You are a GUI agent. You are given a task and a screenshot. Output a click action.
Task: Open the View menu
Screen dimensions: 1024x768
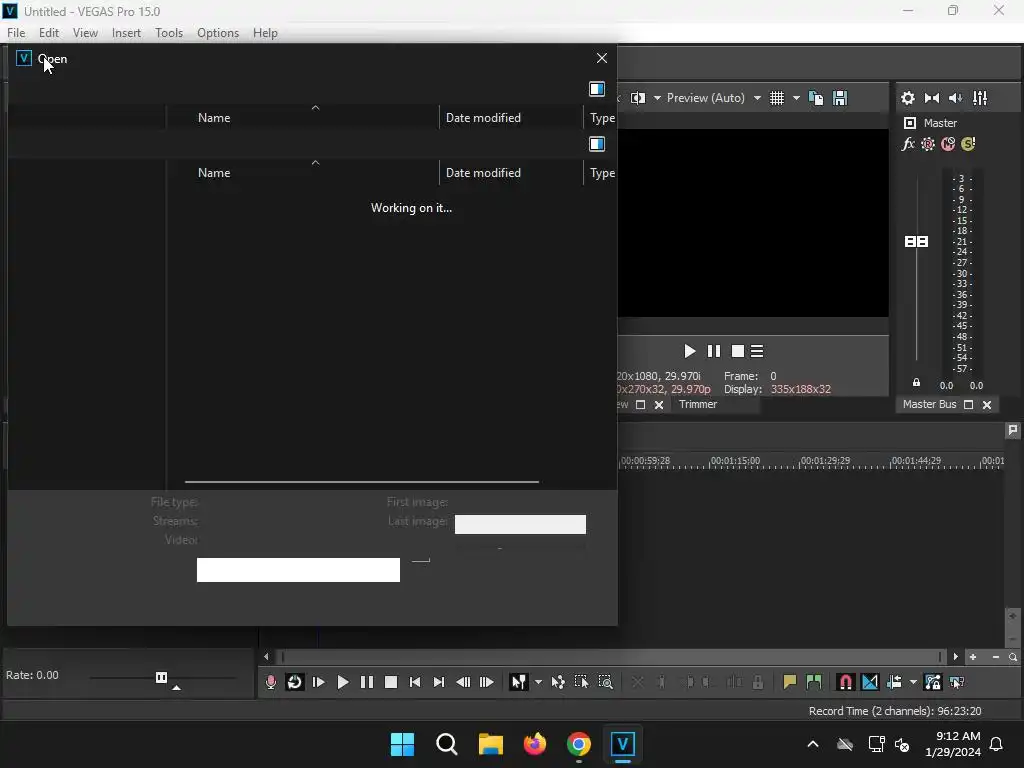click(x=85, y=33)
